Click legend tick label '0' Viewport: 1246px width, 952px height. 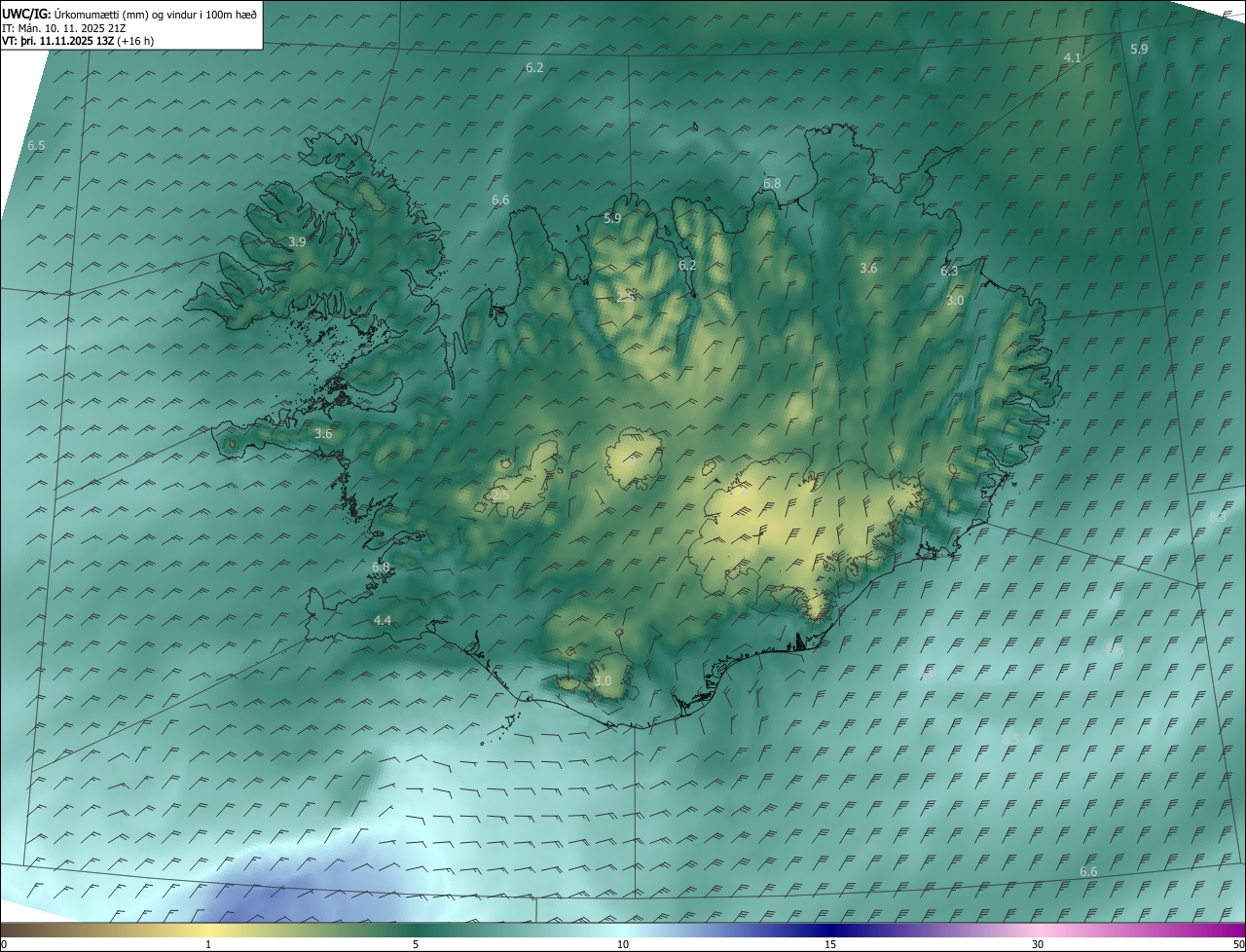point(4,944)
